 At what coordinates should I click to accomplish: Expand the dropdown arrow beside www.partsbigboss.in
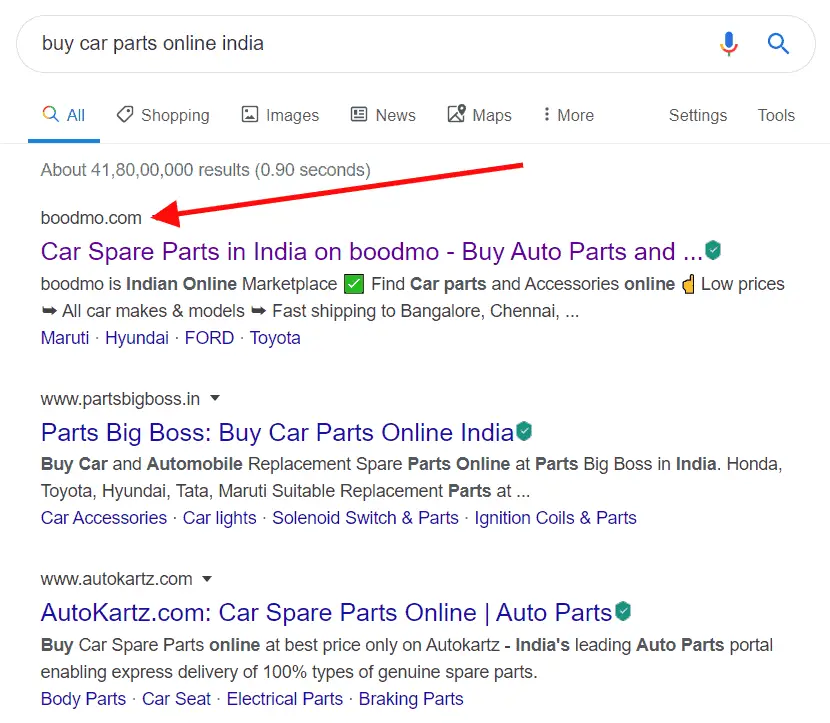pyautogui.click(x=214, y=398)
